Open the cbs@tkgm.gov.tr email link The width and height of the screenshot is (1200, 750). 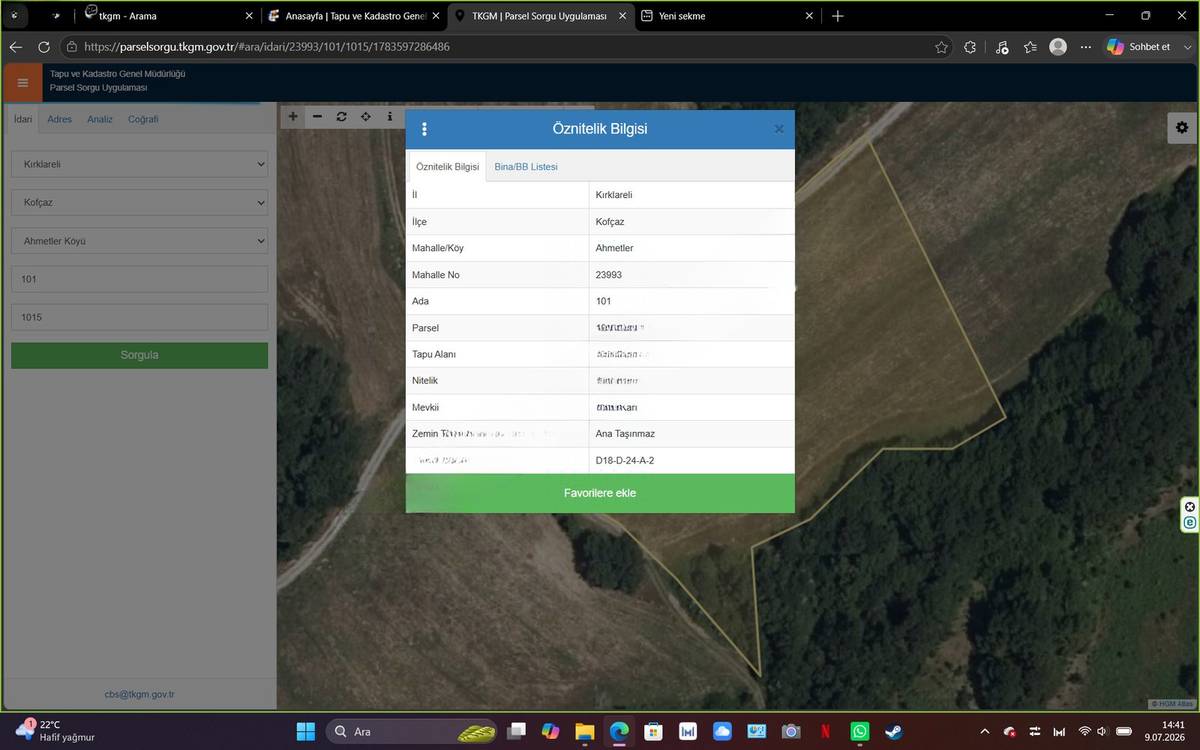pos(140,694)
